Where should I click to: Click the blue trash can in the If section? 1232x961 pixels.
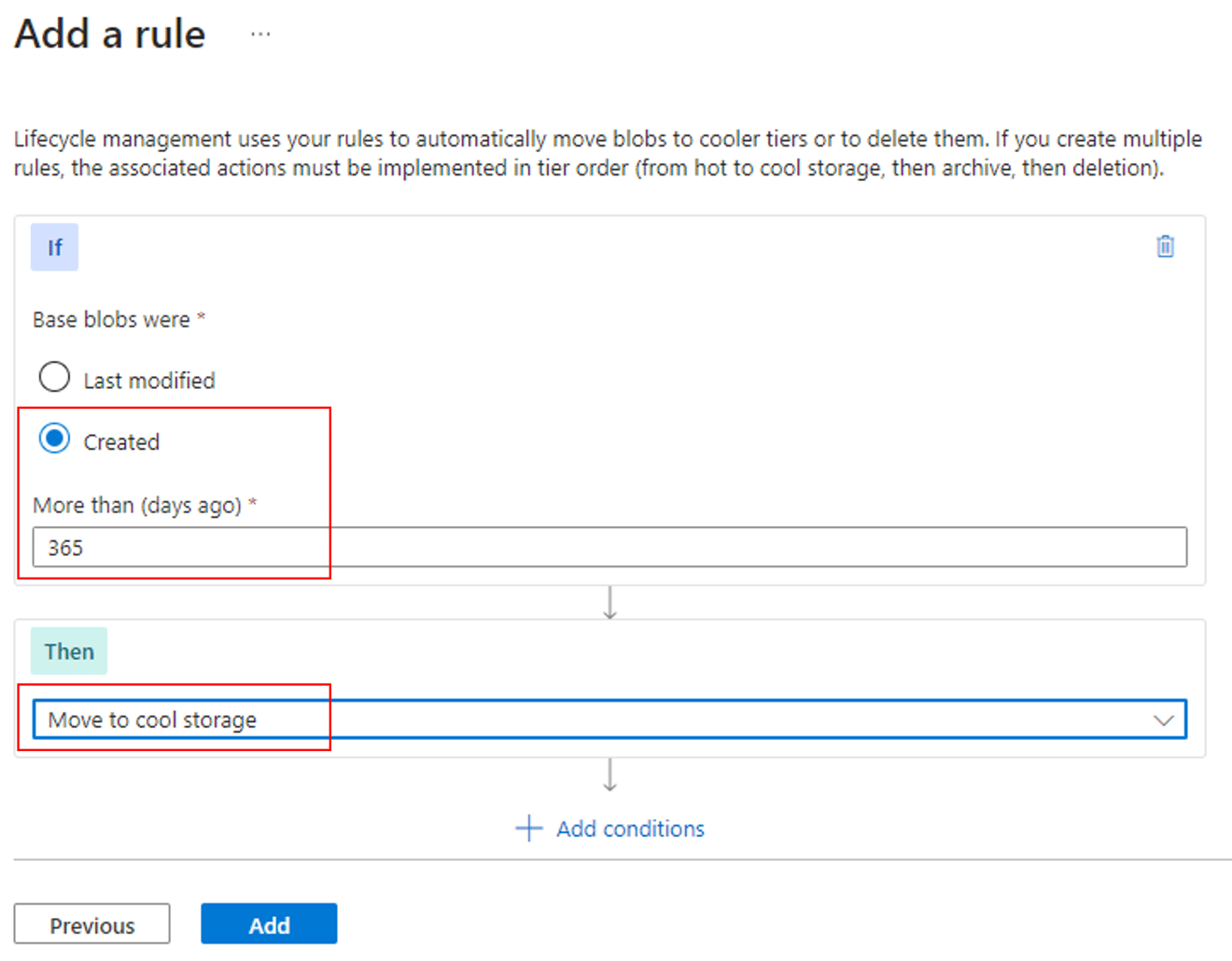pyautogui.click(x=1165, y=246)
